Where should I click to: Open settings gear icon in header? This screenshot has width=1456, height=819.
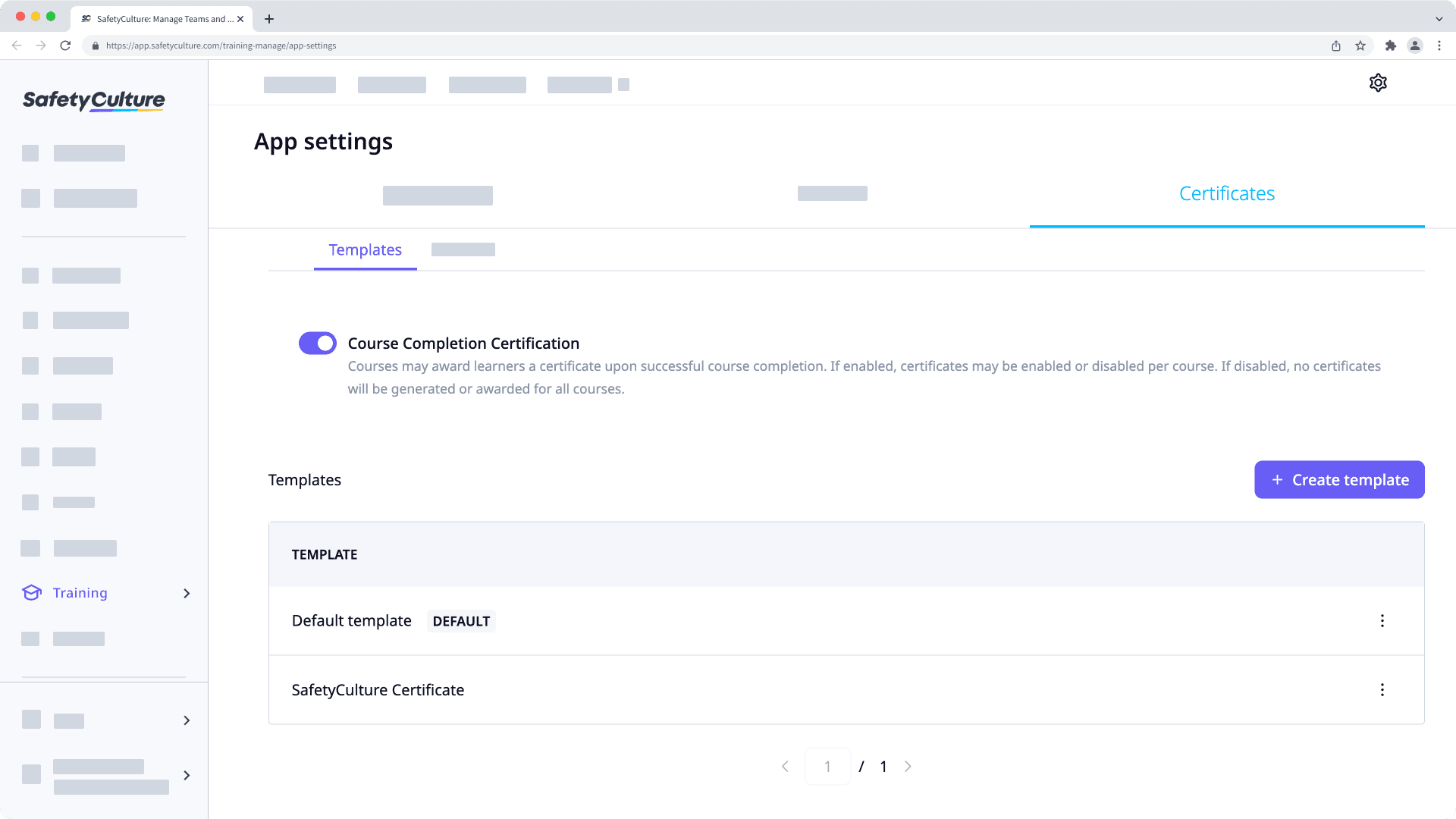1378,83
